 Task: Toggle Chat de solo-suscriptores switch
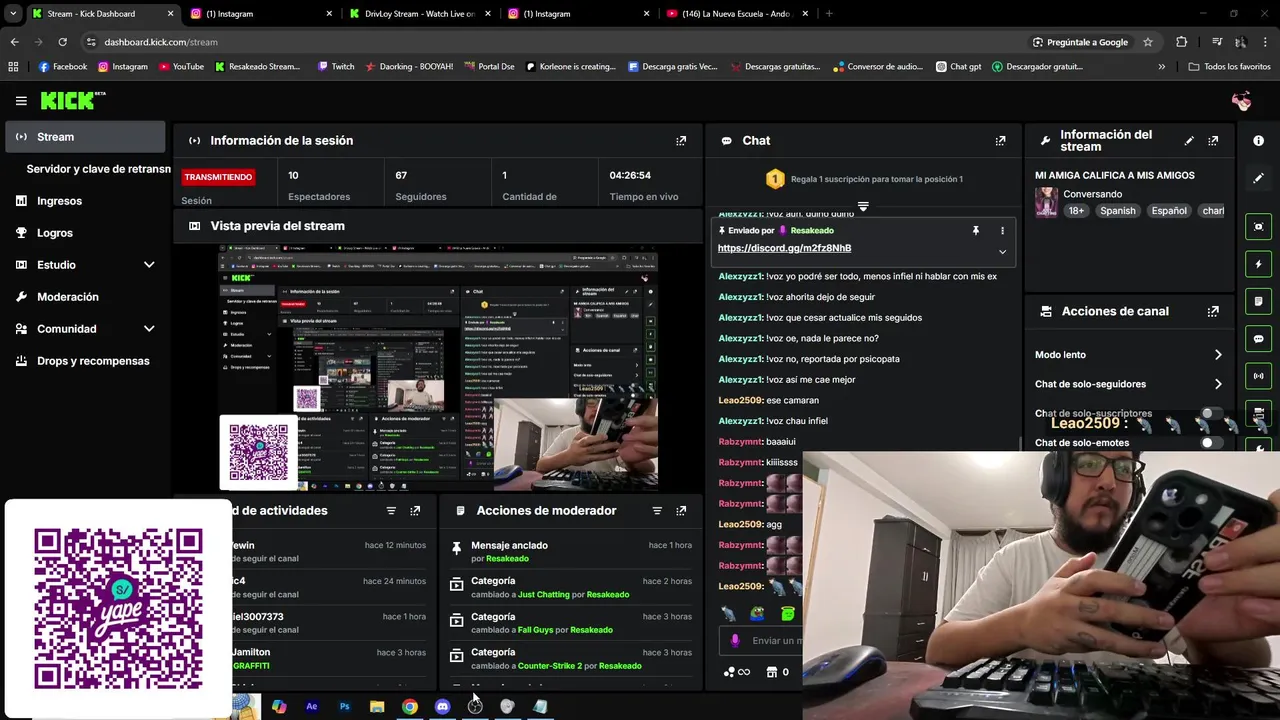1211,413
